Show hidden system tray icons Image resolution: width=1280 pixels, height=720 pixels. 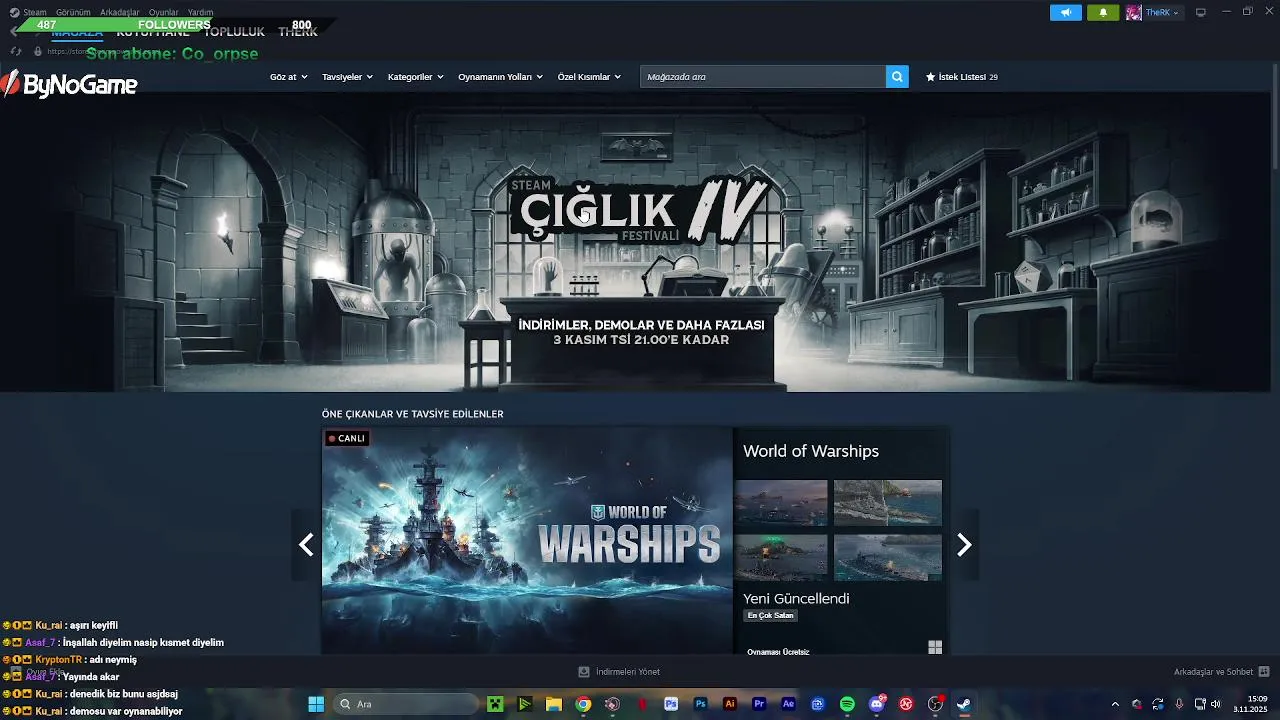click(1115, 704)
